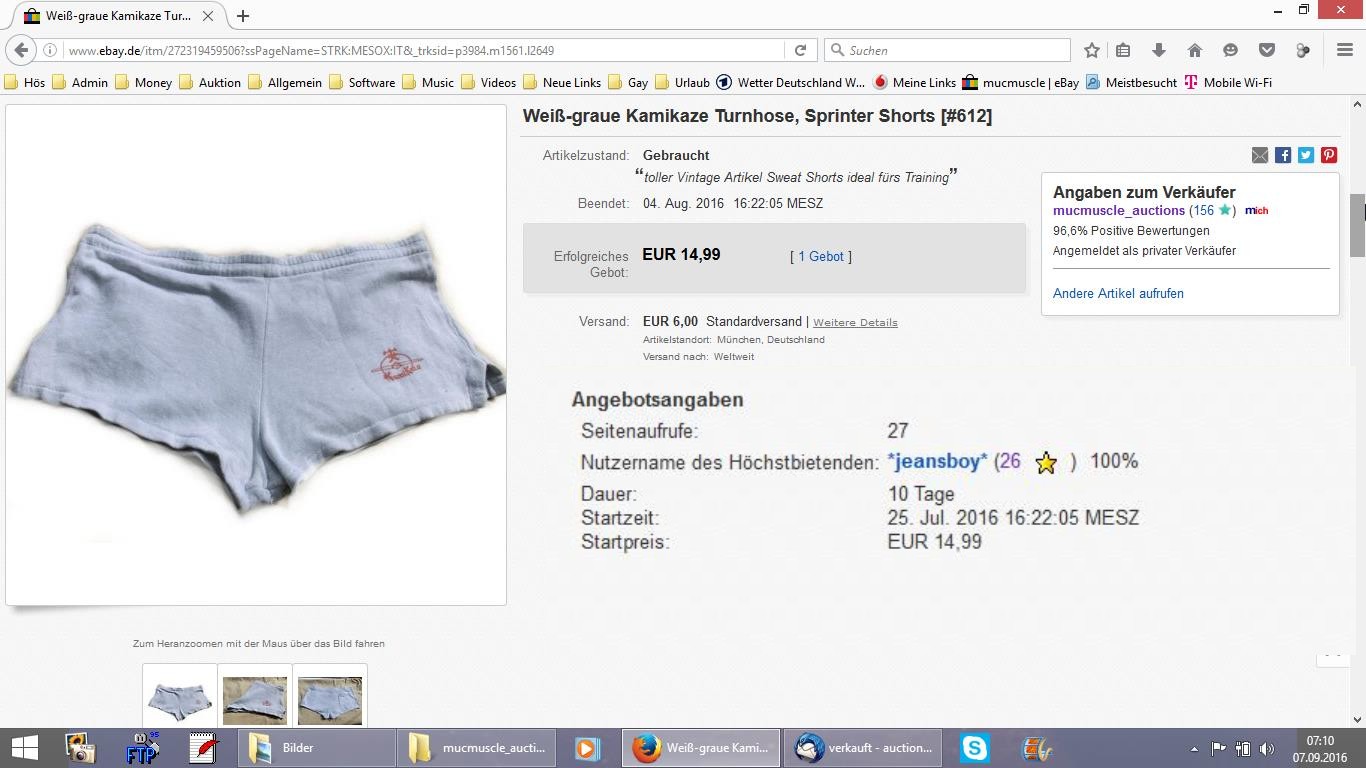Open bidder *jeansboy* profile link
This screenshot has height=768, width=1366.
[x=937, y=461]
